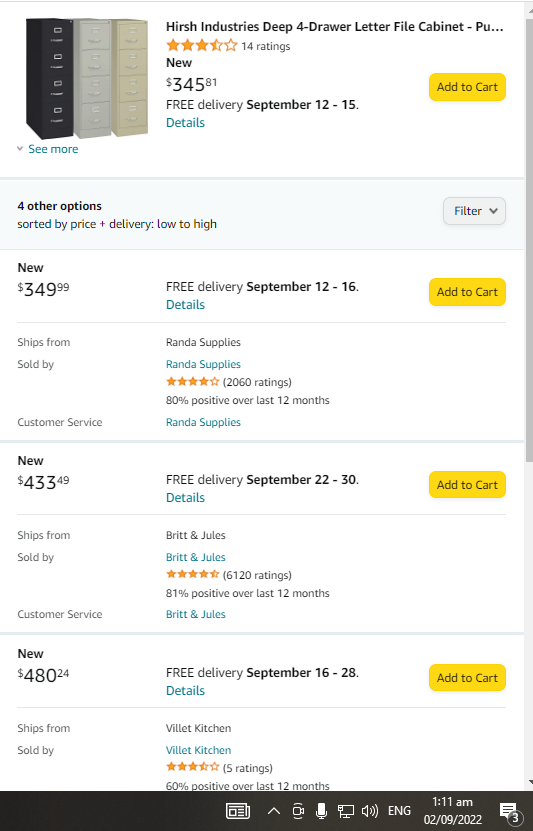This screenshot has width=533, height=831.
Task: Open the volume speaker tray icon
Action: [x=370, y=811]
